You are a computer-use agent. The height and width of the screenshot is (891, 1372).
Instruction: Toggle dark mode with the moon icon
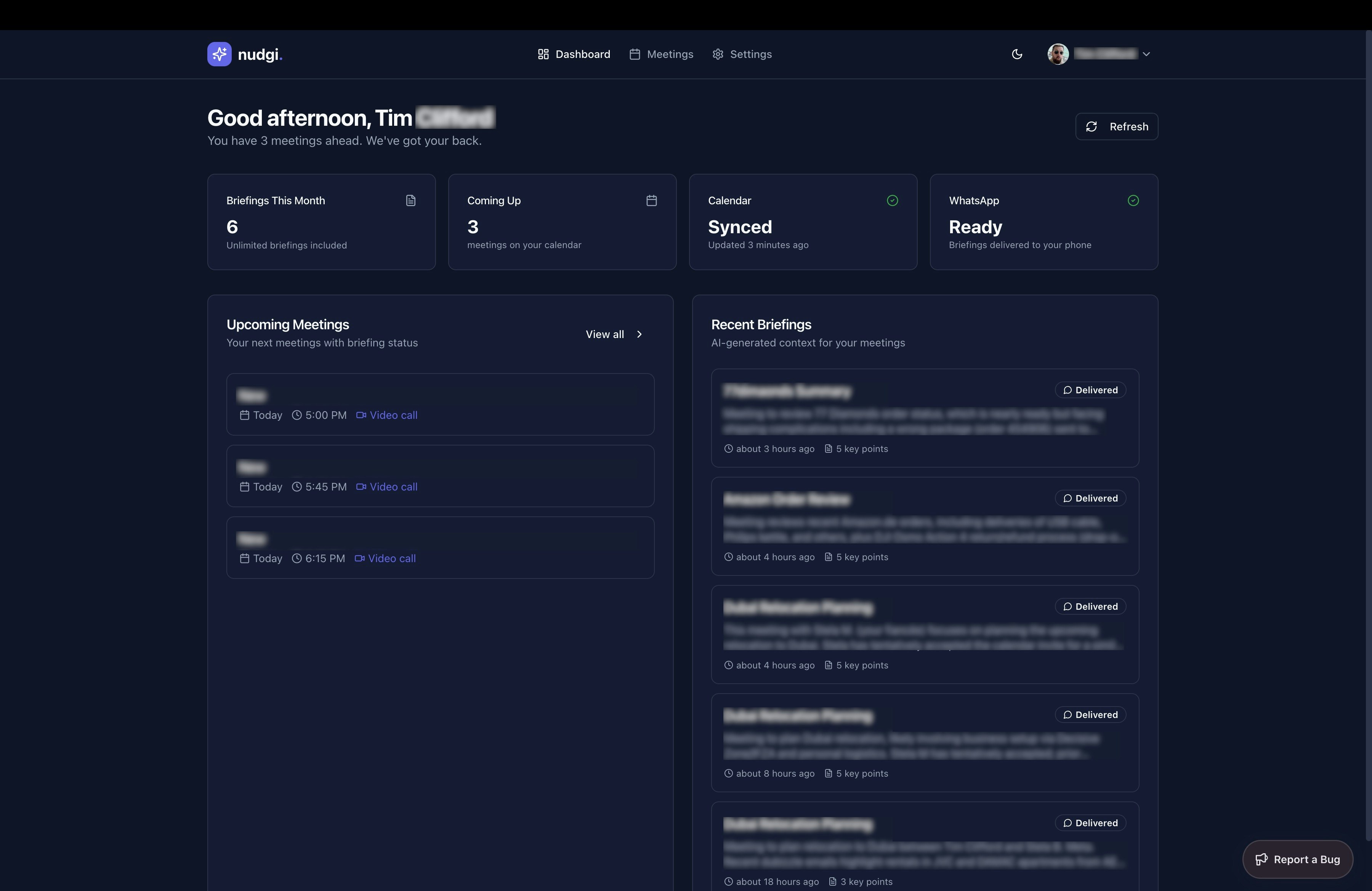click(1017, 54)
